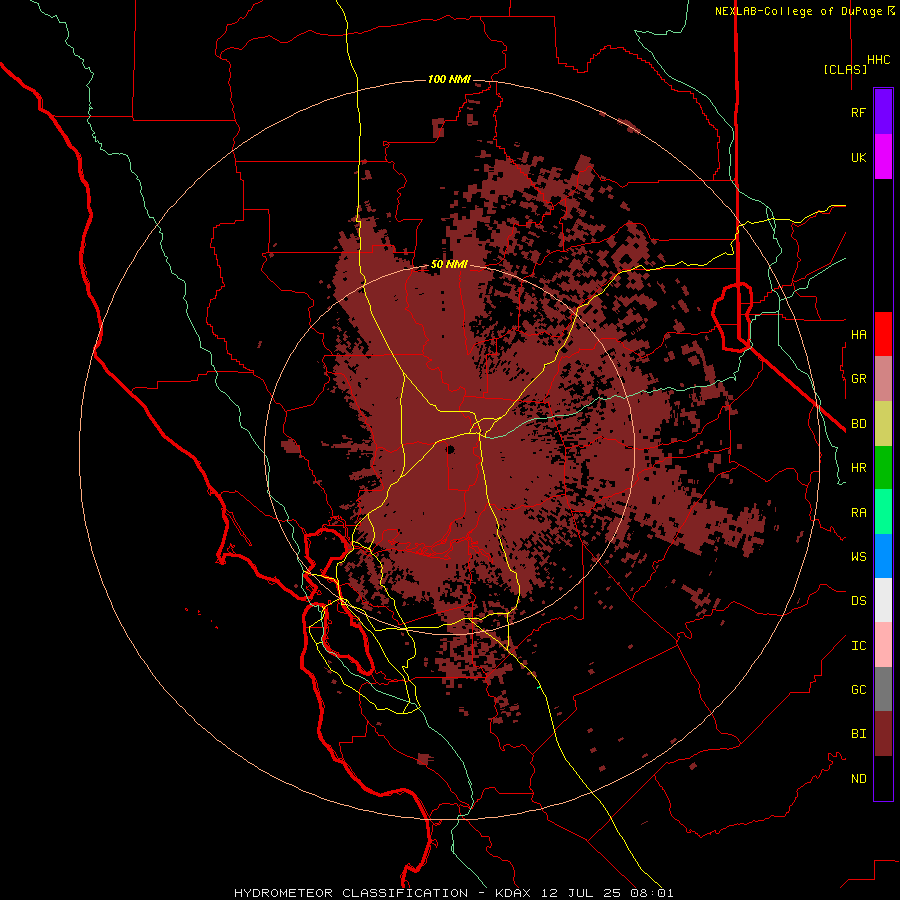Click the KDAX station identifier

pyautogui.click(x=513, y=893)
